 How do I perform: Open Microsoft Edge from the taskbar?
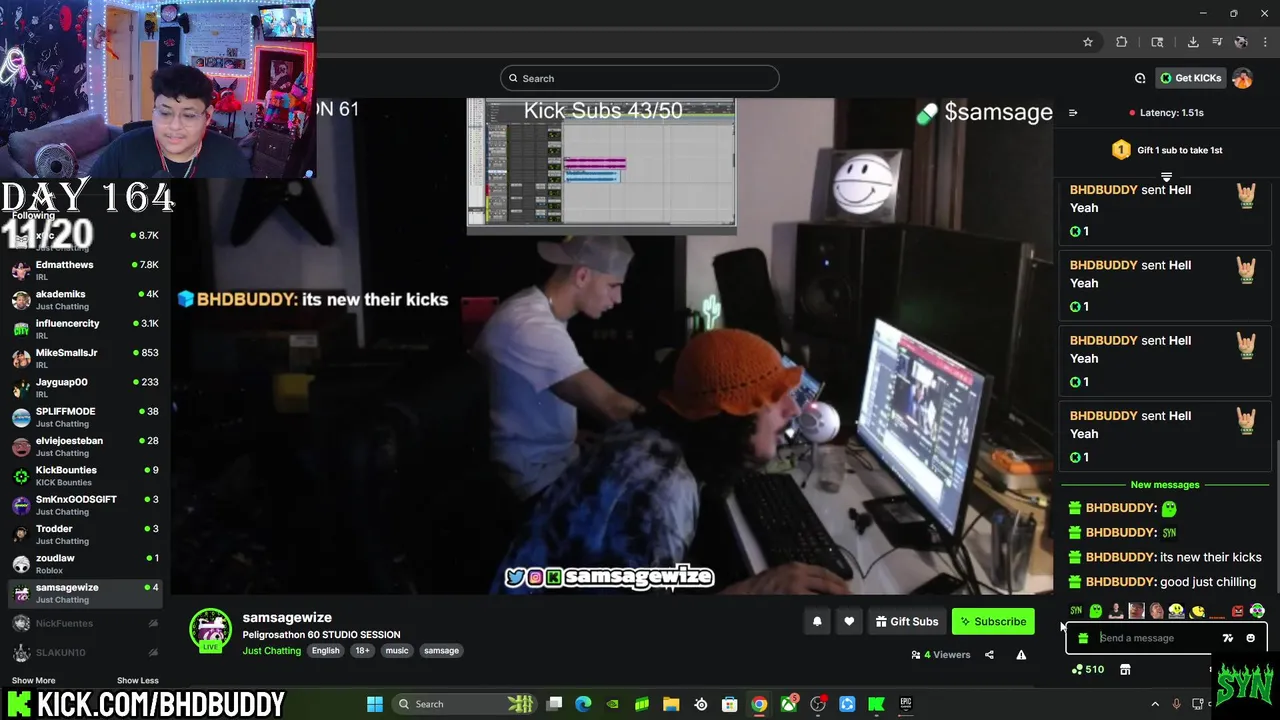click(x=583, y=704)
